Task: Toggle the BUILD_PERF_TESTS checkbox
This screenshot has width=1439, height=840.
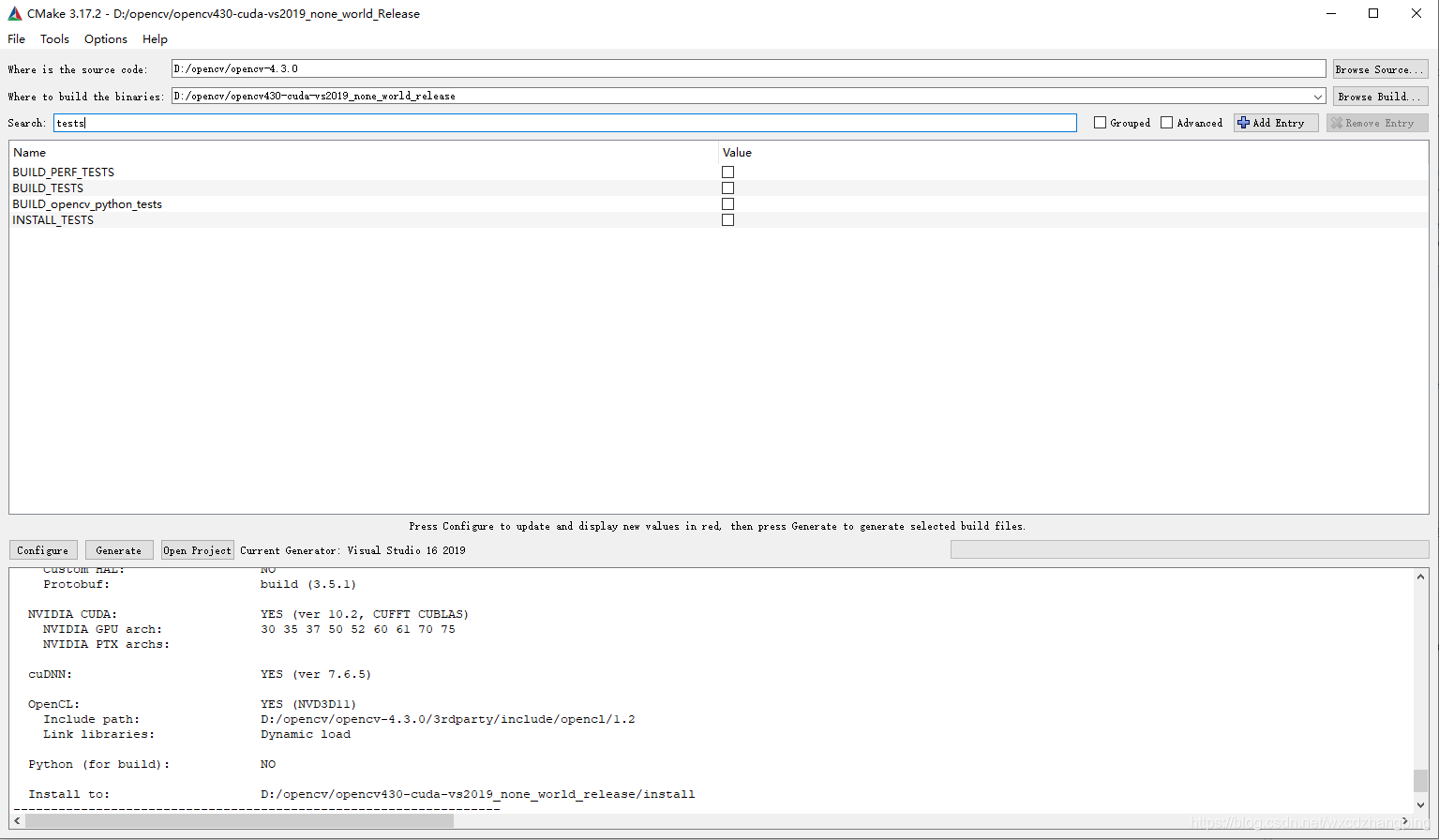Action: pos(727,172)
